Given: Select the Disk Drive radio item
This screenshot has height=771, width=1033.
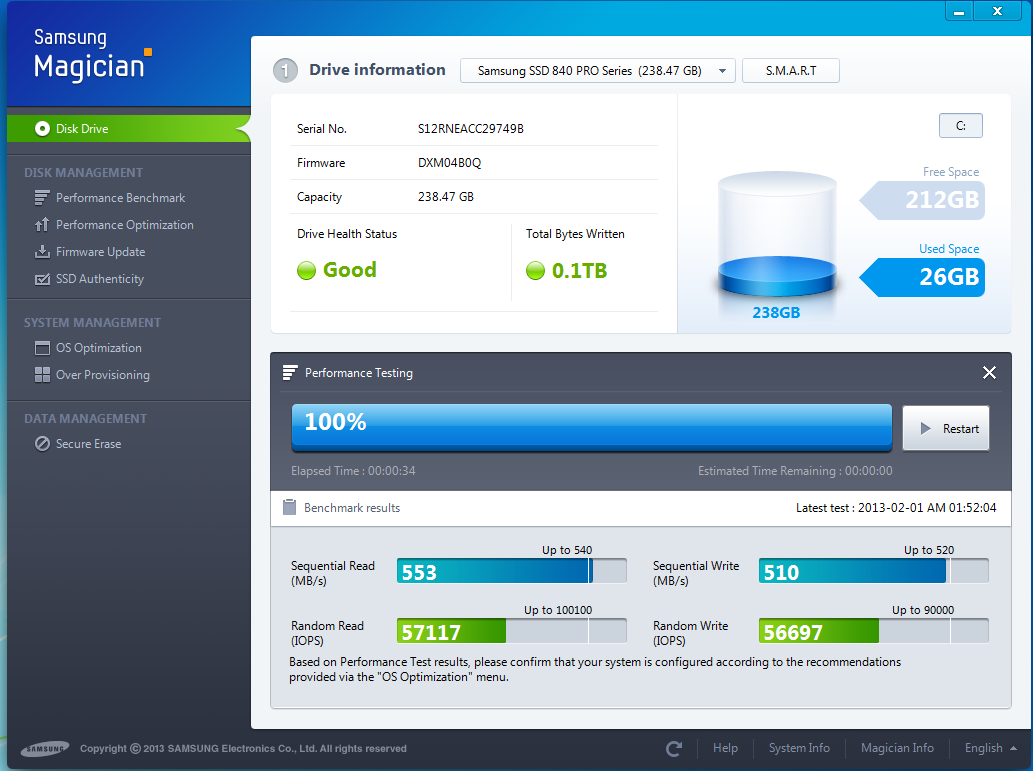Looking at the screenshot, I should tap(42, 129).
